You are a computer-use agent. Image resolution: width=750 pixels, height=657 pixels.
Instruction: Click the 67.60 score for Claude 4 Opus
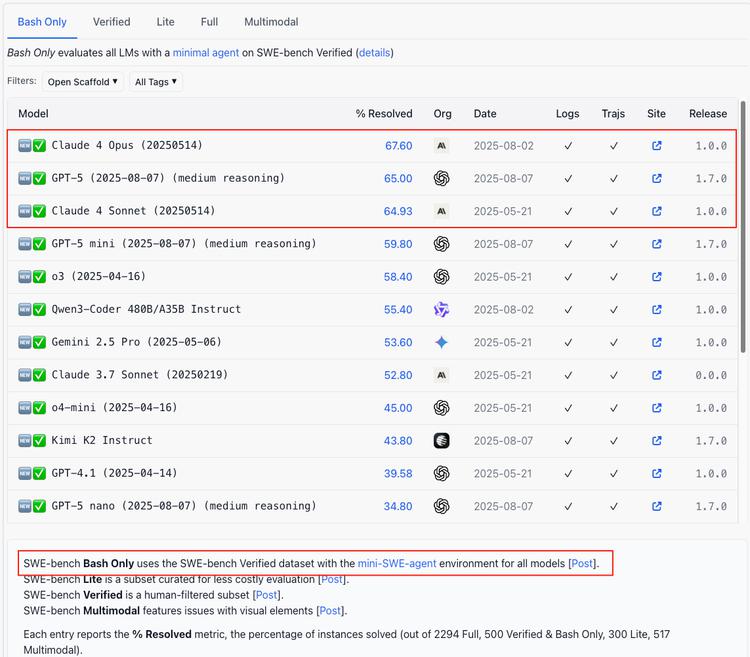(x=398, y=146)
